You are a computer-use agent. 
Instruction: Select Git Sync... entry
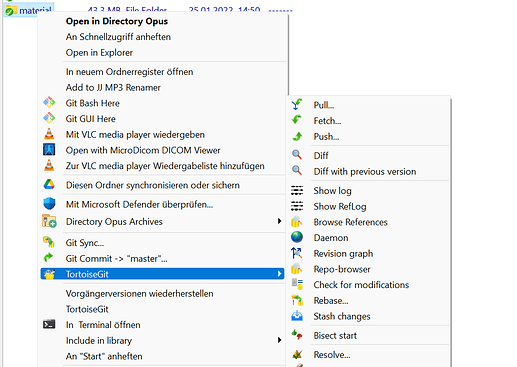click(x=85, y=243)
